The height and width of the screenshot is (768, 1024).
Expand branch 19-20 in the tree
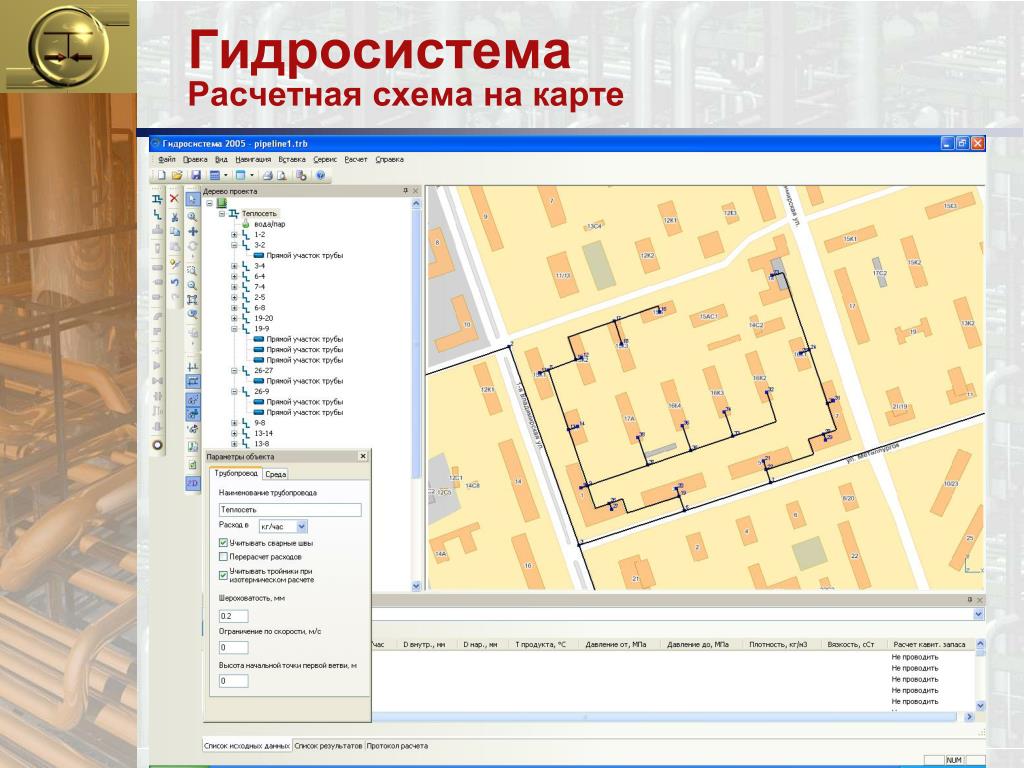click(234, 318)
